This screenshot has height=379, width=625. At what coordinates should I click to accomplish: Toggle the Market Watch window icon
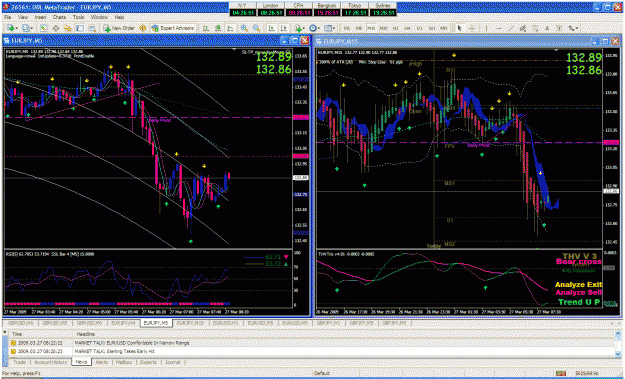(43, 28)
